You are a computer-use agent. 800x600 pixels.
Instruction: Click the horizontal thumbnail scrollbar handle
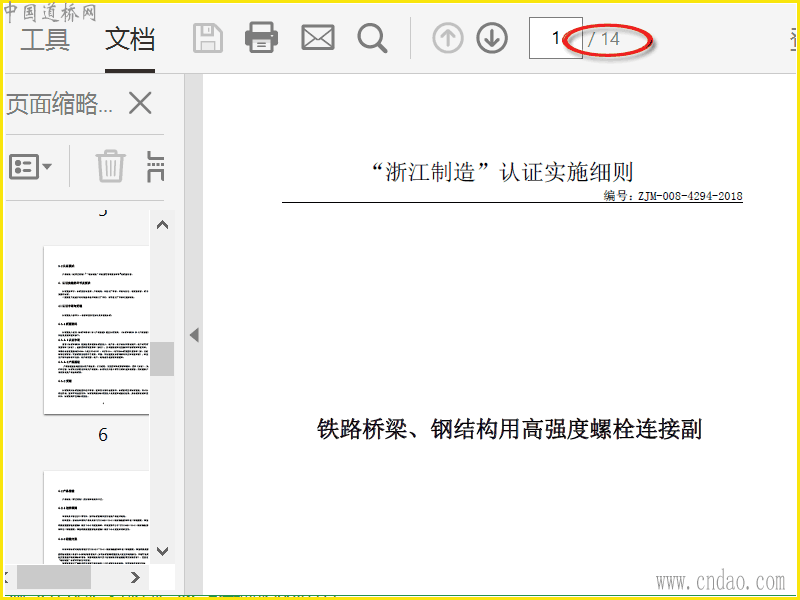54,577
